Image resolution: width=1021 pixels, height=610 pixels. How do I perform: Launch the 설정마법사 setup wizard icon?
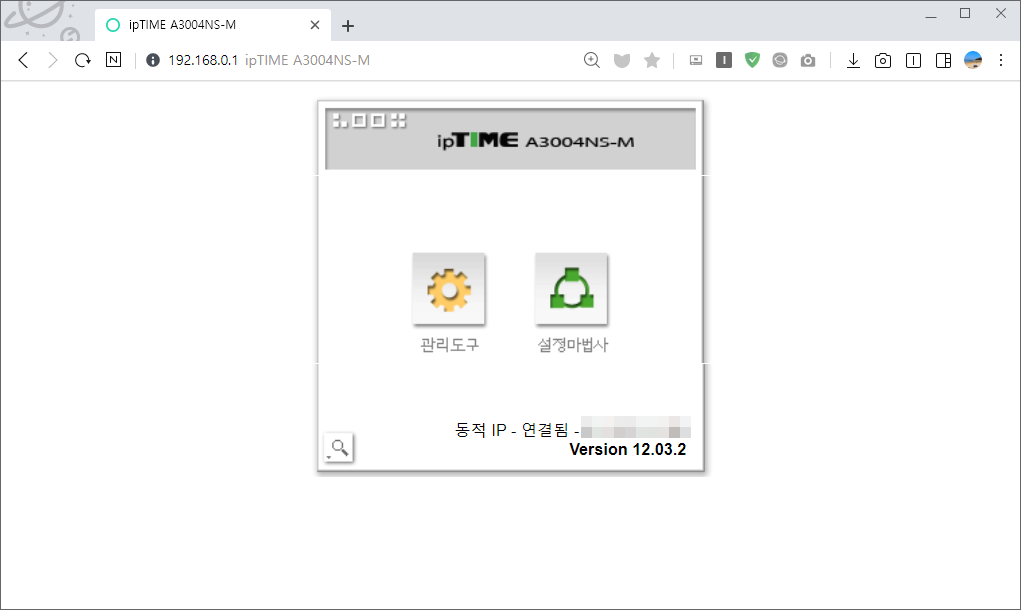pos(571,289)
